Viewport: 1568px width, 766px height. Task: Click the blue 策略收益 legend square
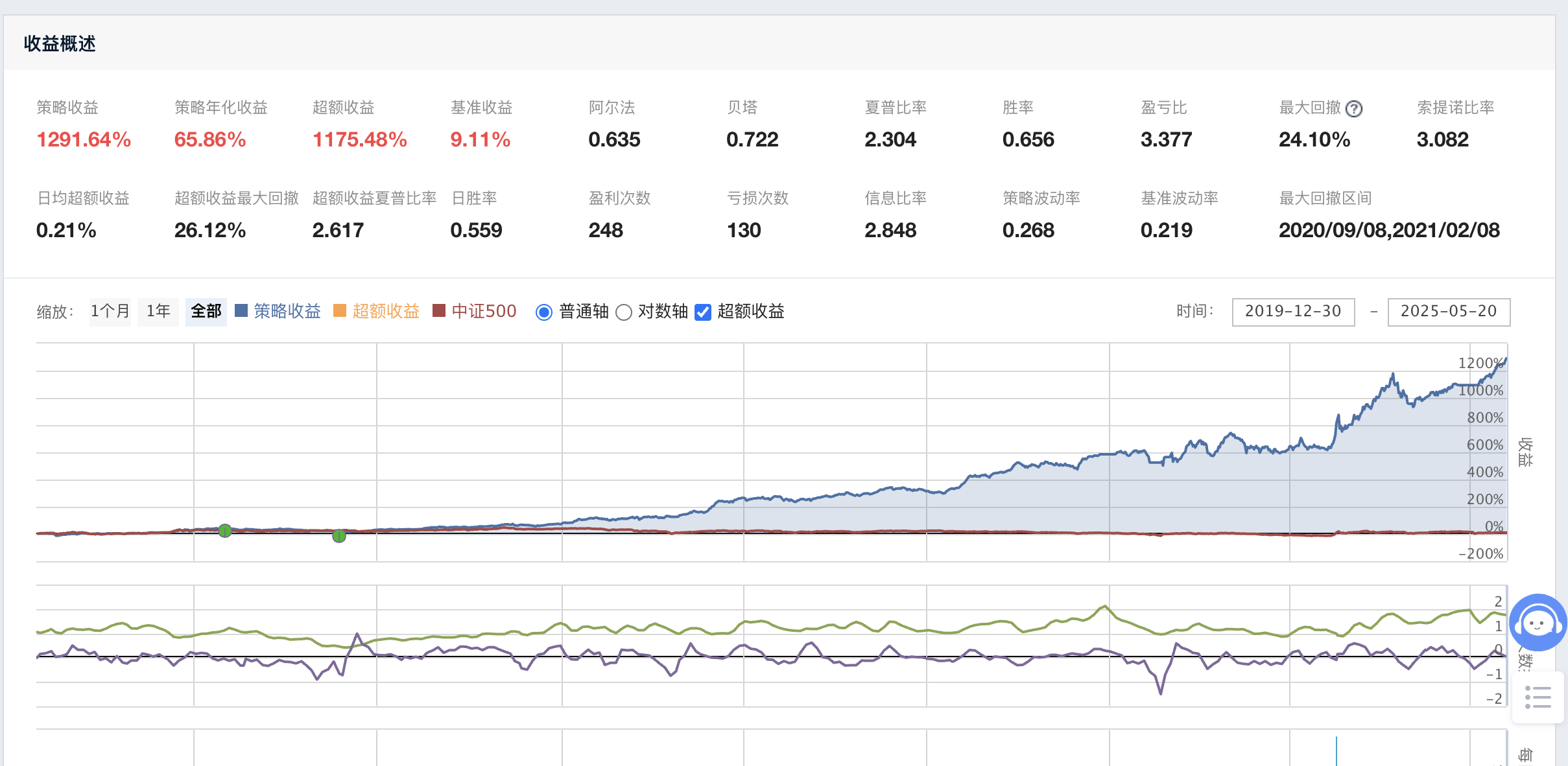(241, 311)
